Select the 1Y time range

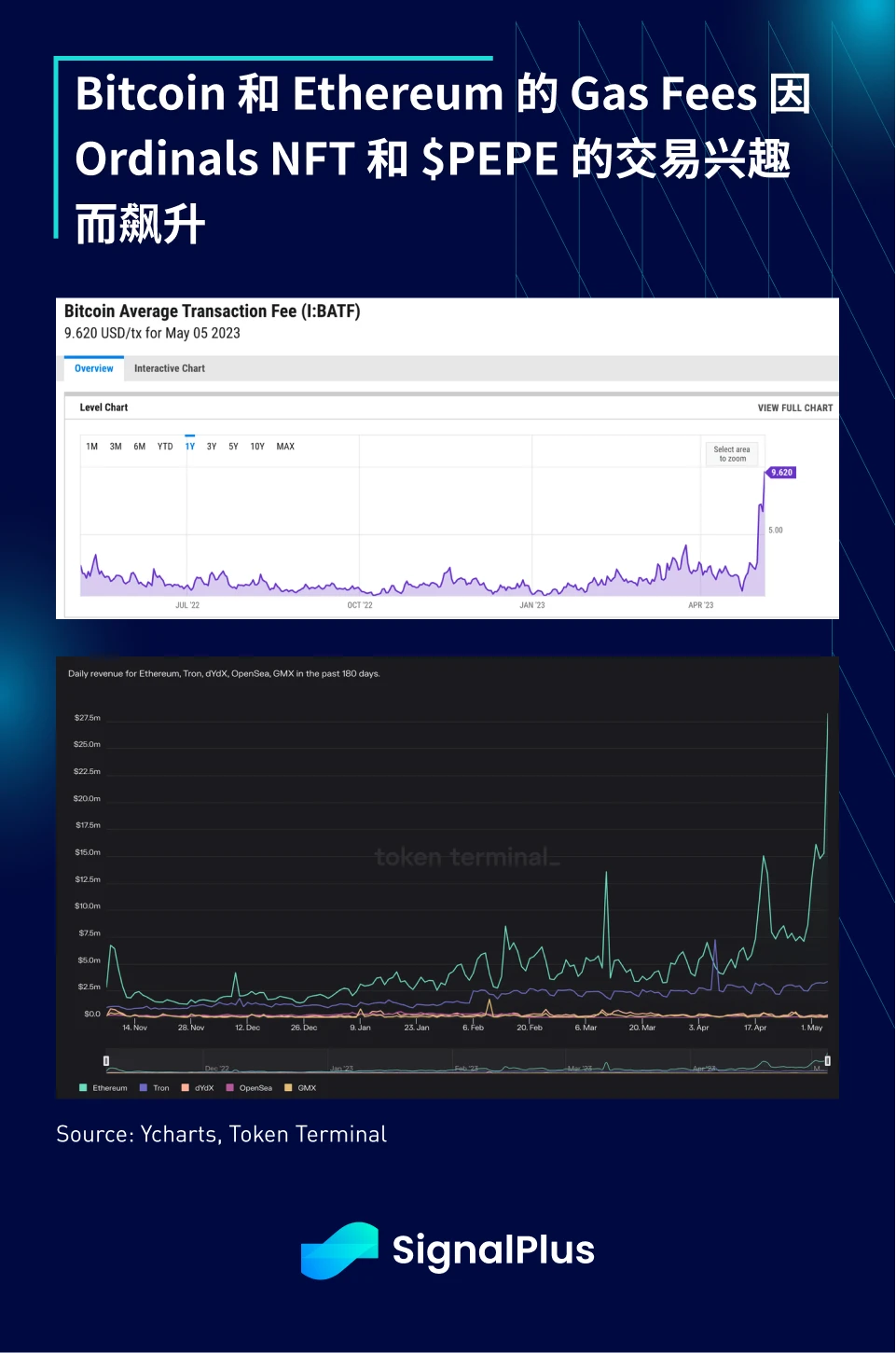(x=190, y=447)
